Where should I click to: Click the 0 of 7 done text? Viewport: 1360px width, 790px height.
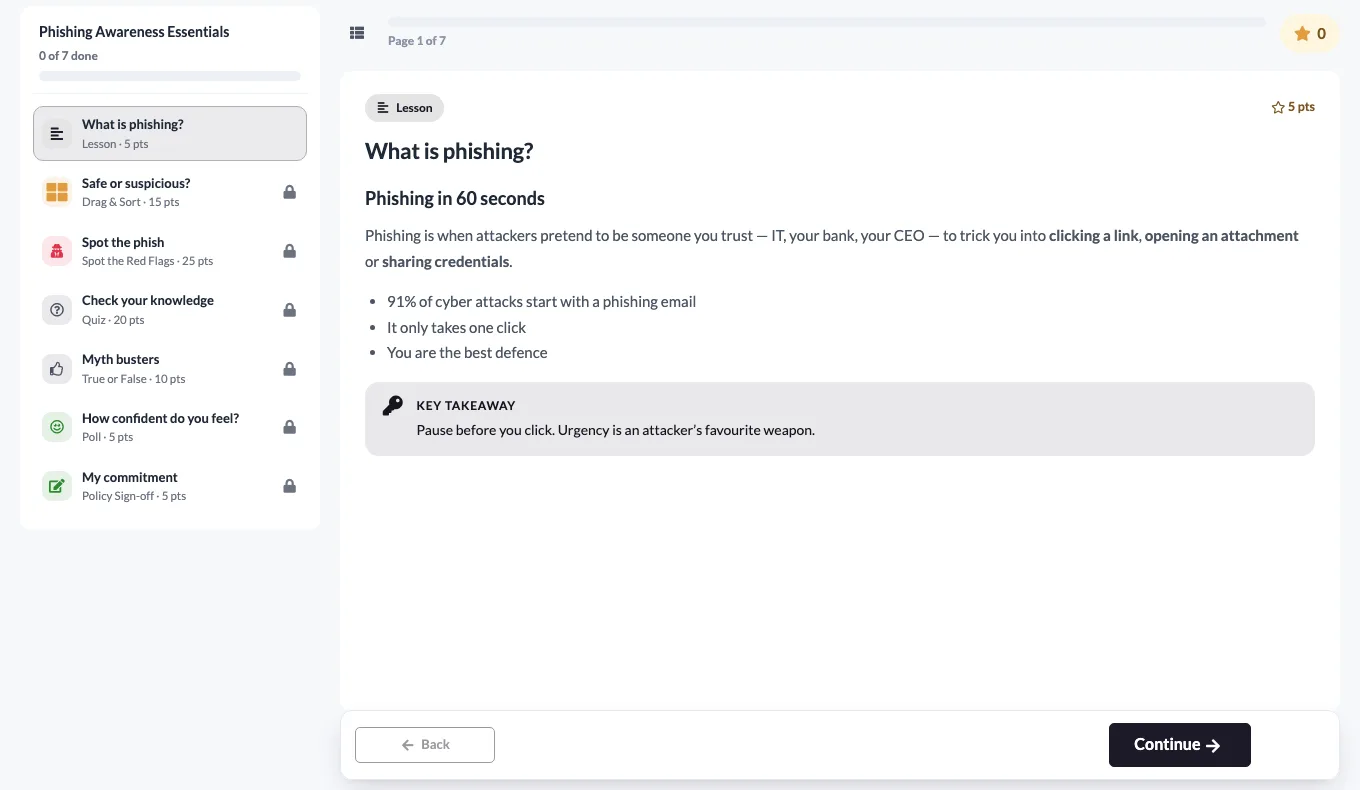(x=68, y=56)
